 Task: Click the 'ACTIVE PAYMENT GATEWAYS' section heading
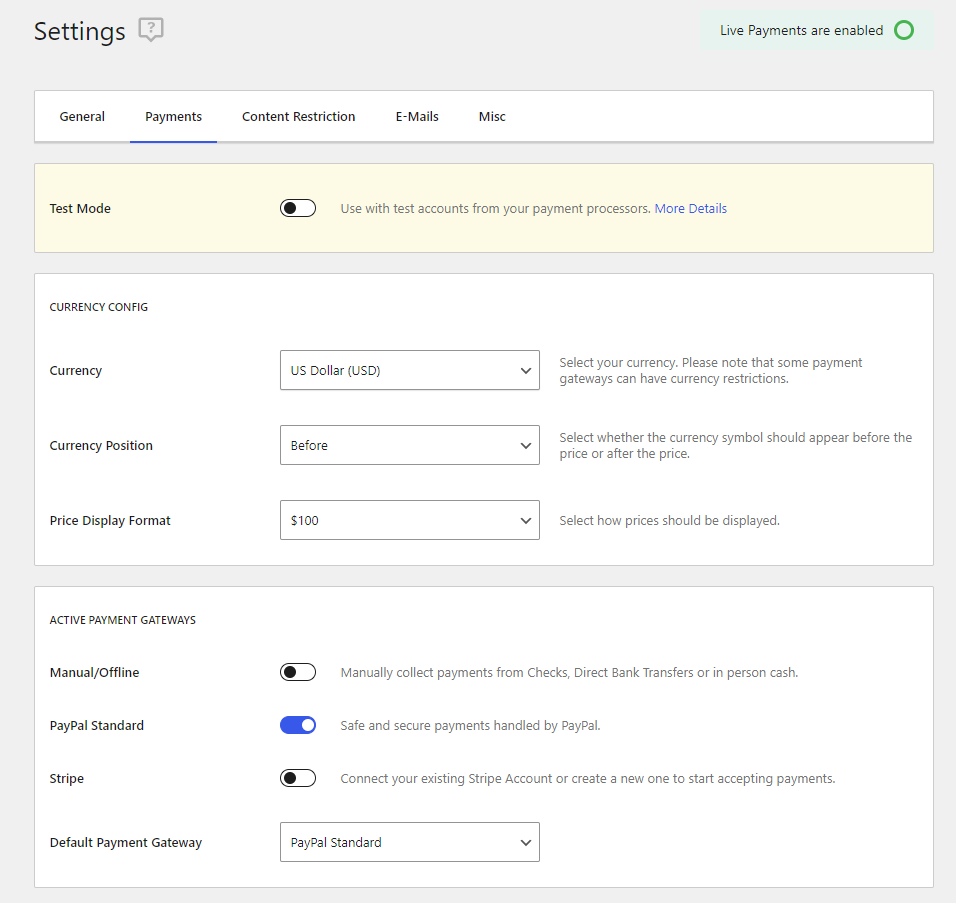point(123,620)
